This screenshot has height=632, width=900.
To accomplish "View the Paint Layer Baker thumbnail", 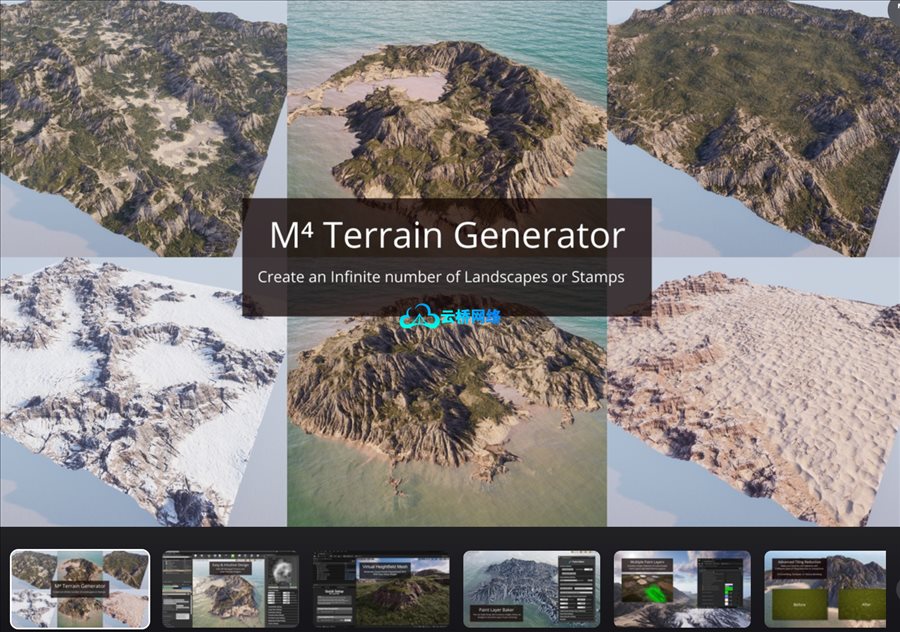I will pos(532,589).
